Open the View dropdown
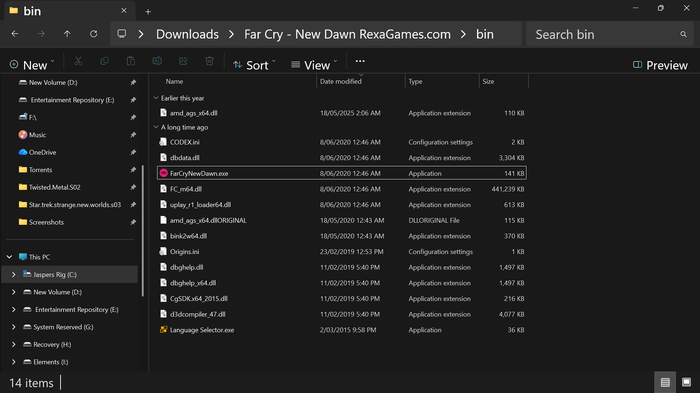This screenshot has height=393, width=700. [x=314, y=65]
